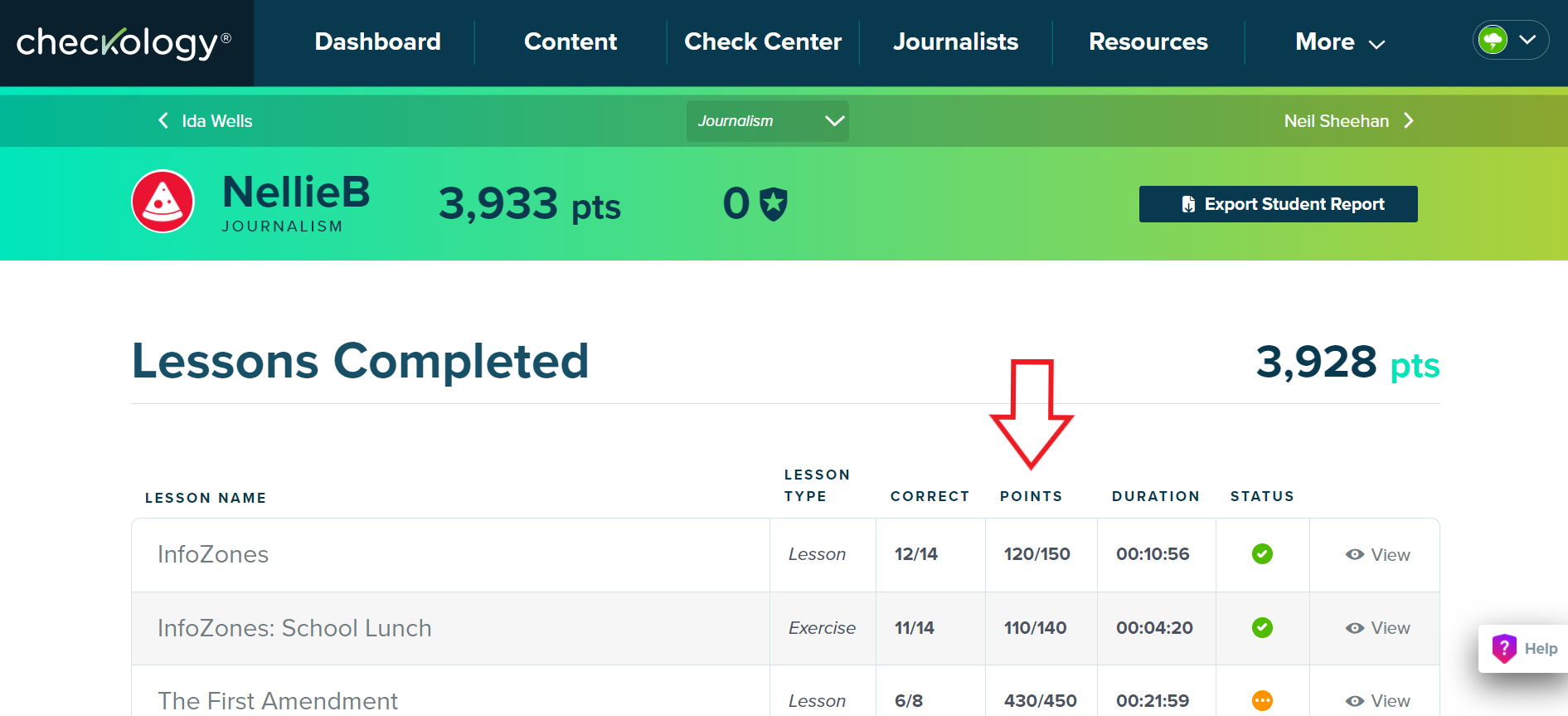Viewport: 1568px width, 716px height.
Task: Open the Dashboard tab
Action: [x=377, y=42]
